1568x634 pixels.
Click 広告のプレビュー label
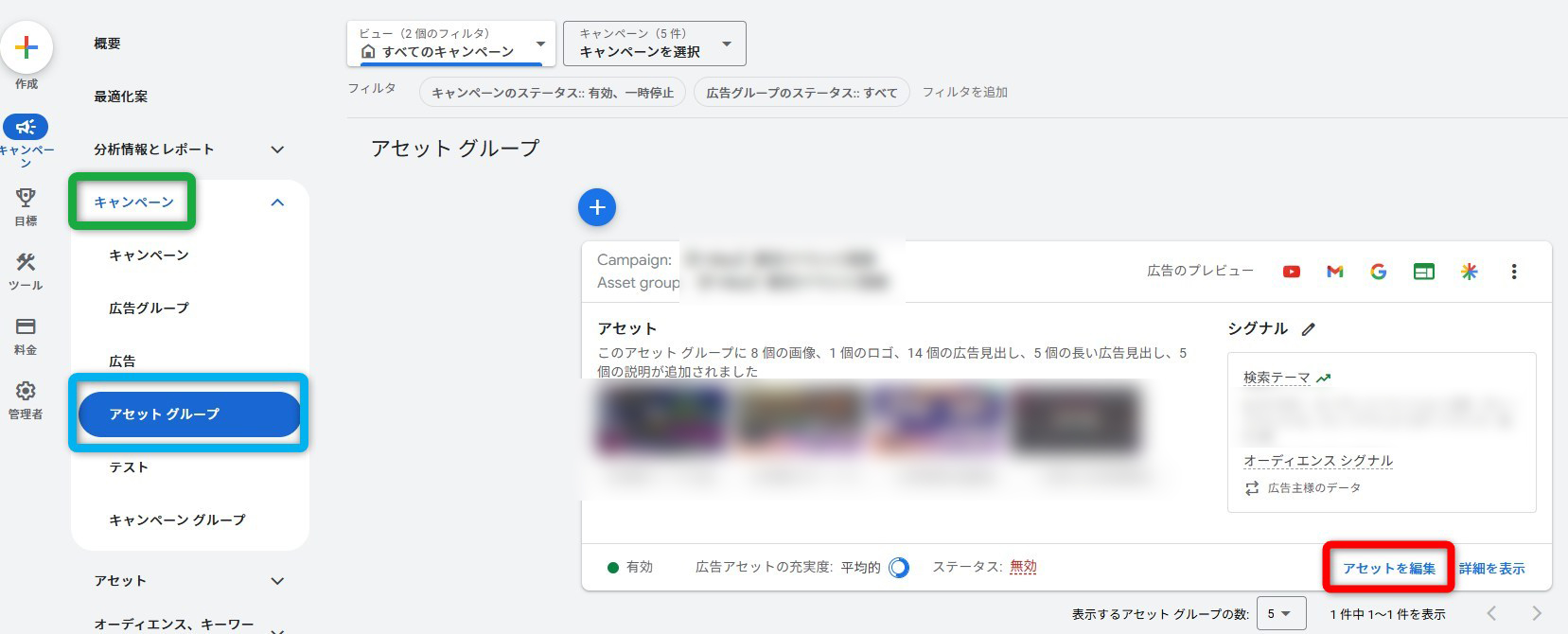click(x=1200, y=271)
